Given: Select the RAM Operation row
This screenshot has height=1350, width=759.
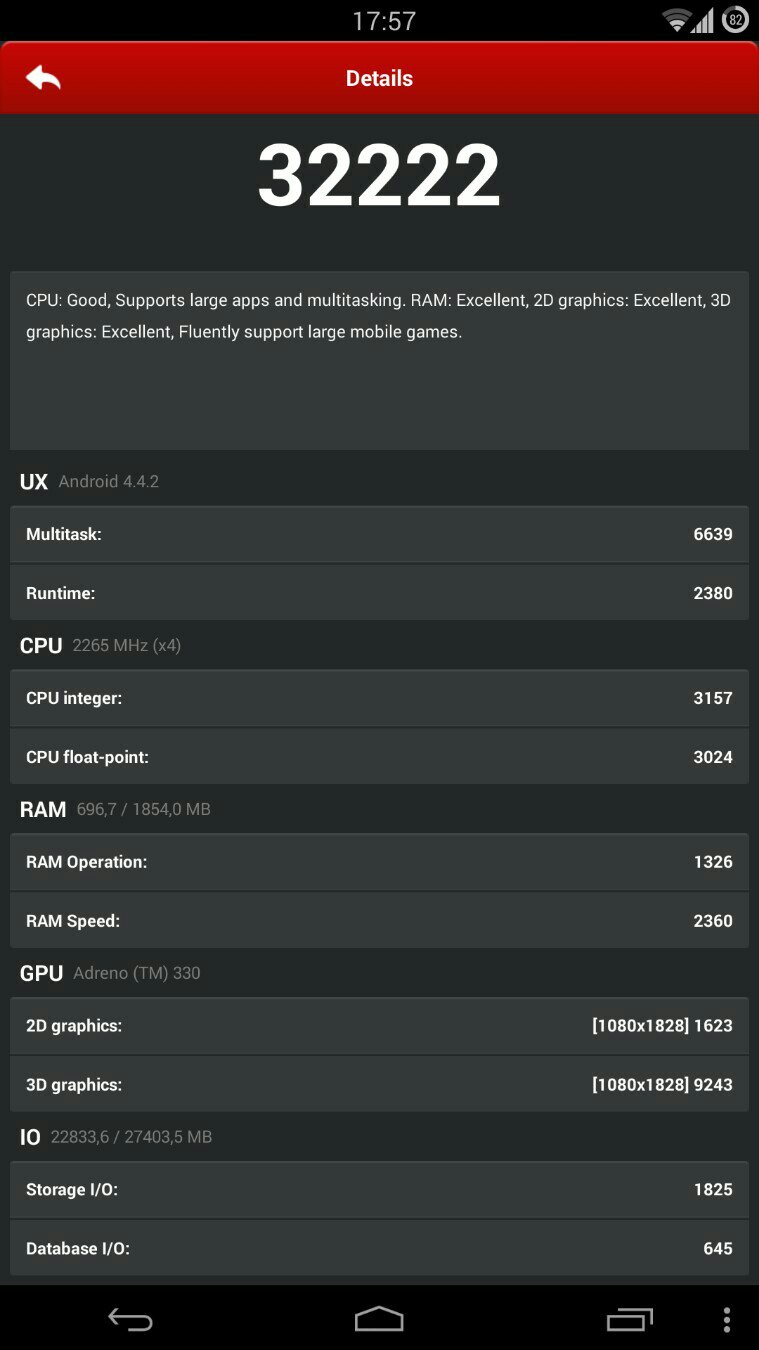Looking at the screenshot, I should click(x=379, y=862).
